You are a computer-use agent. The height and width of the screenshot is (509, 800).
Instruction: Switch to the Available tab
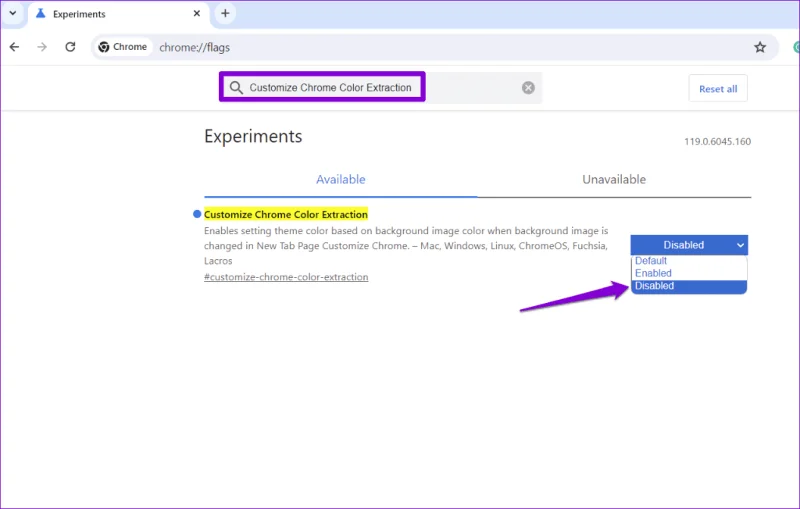point(340,180)
